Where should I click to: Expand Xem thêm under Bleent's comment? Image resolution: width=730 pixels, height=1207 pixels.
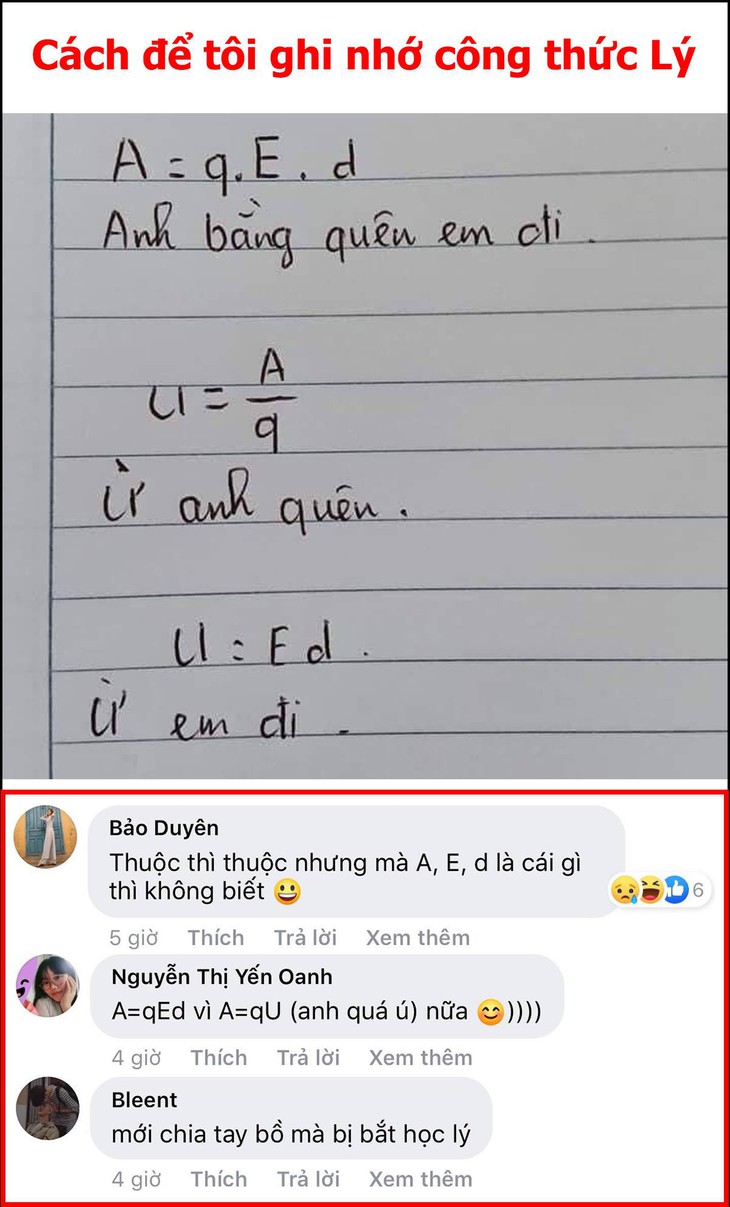point(420,1179)
